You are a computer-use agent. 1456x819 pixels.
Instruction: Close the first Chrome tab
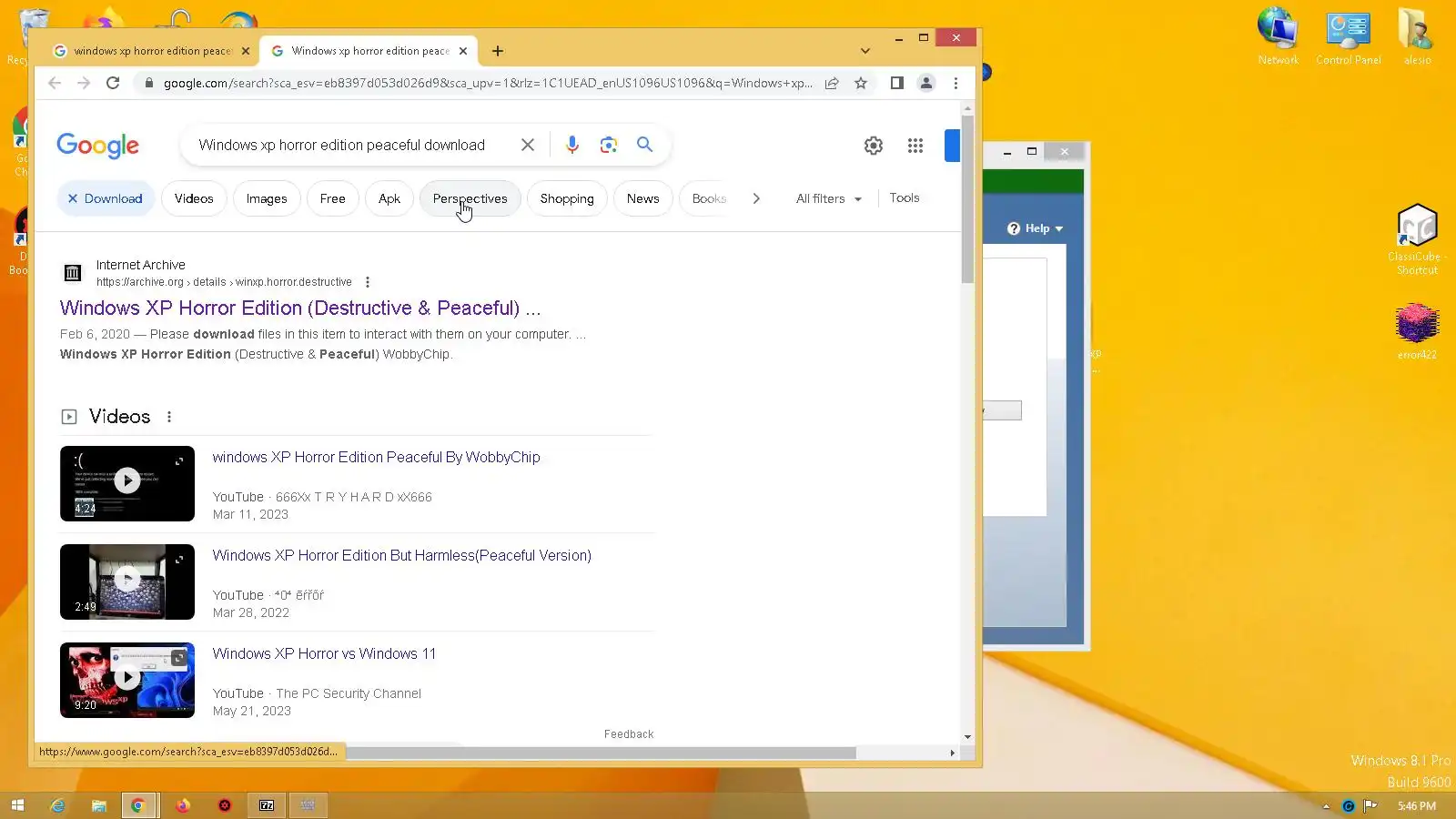click(246, 51)
